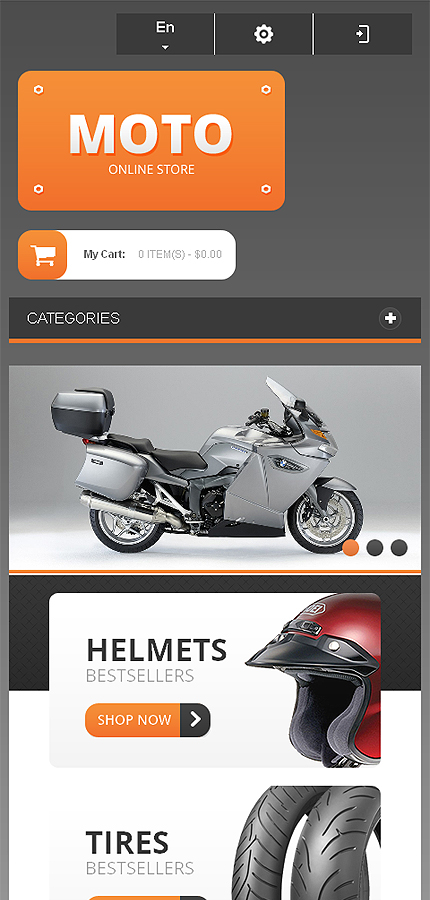
Task: Click the 0 ITEM(S) - $0.00 text
Action: click(x=180, y=254)
